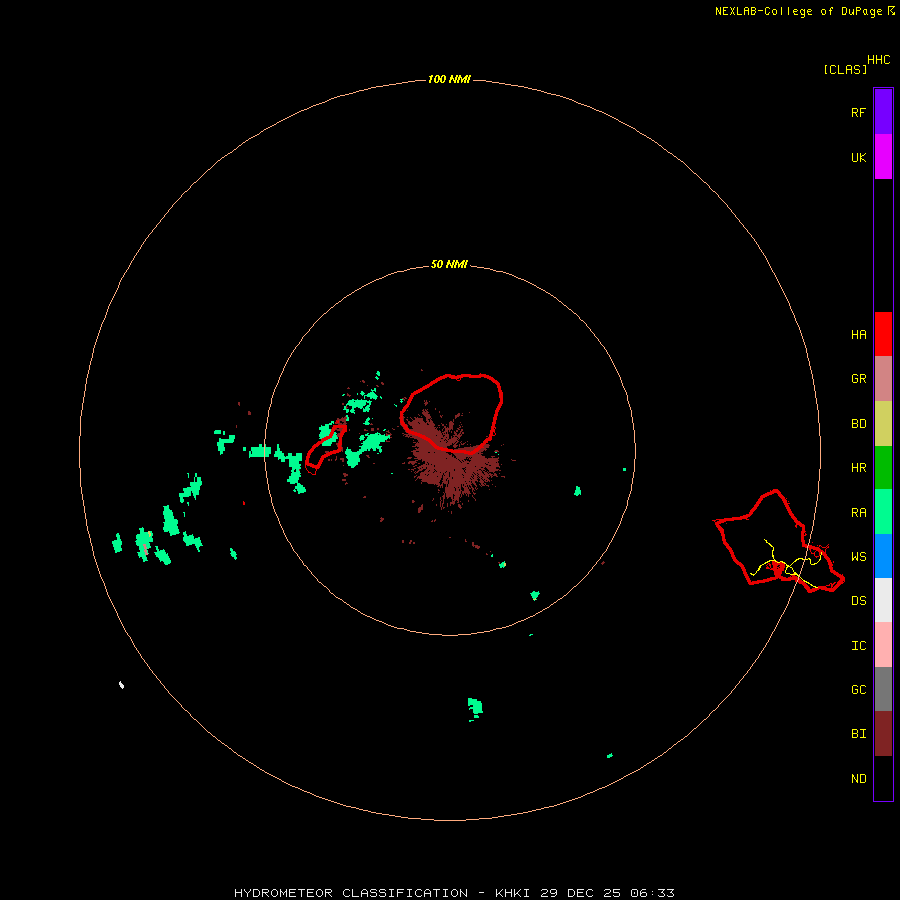Click the BI legend label
900x900 pixels.
click(x=858, y=734)
